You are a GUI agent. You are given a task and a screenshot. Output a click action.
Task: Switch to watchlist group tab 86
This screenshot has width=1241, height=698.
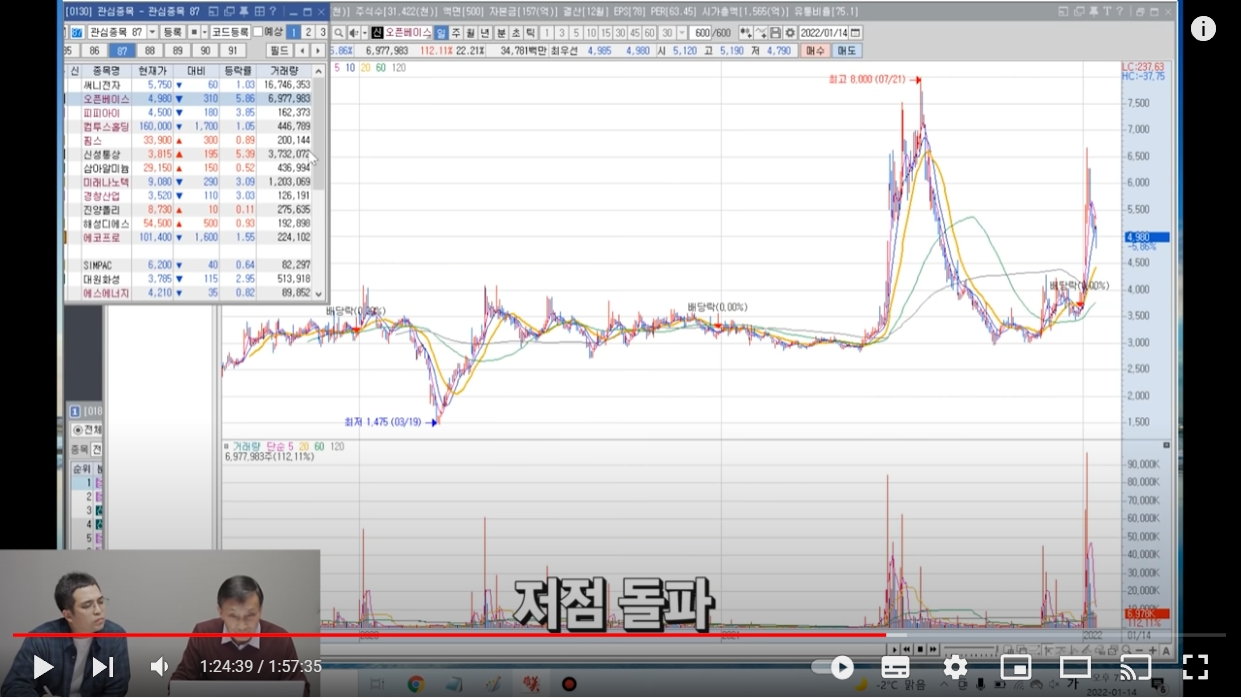(x=94, y=50)
